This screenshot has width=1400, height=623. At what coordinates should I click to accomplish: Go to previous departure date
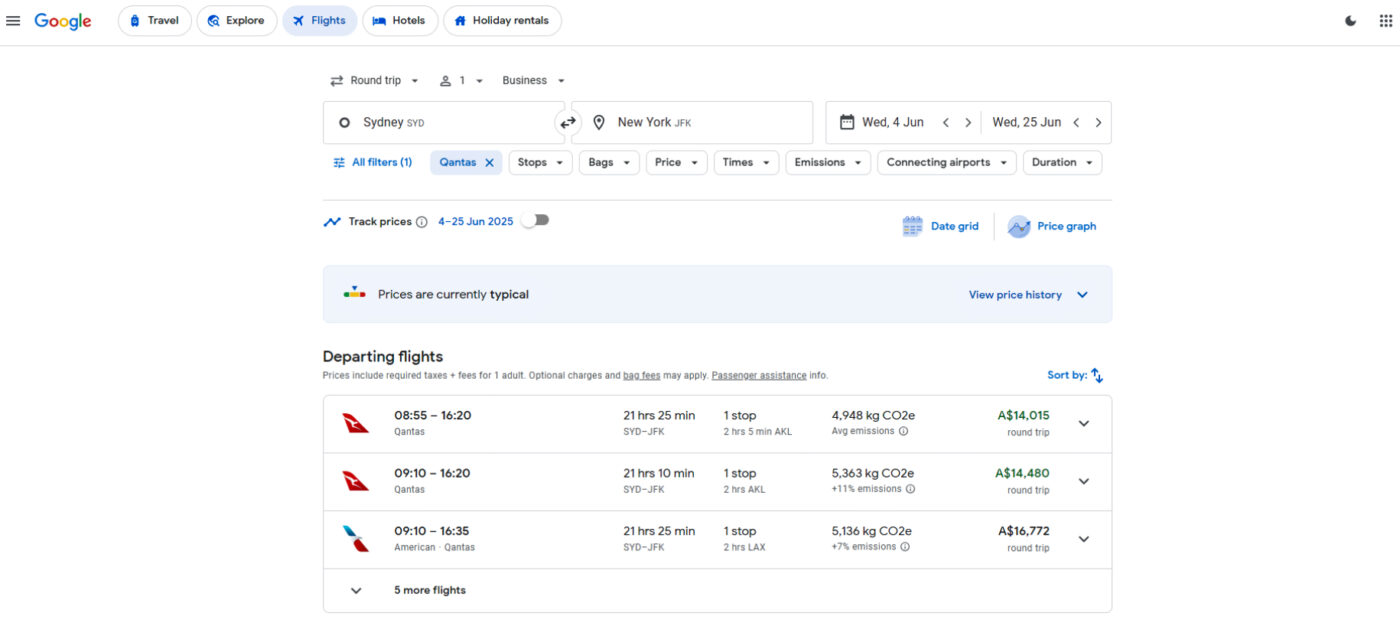(x=946, y=123)
